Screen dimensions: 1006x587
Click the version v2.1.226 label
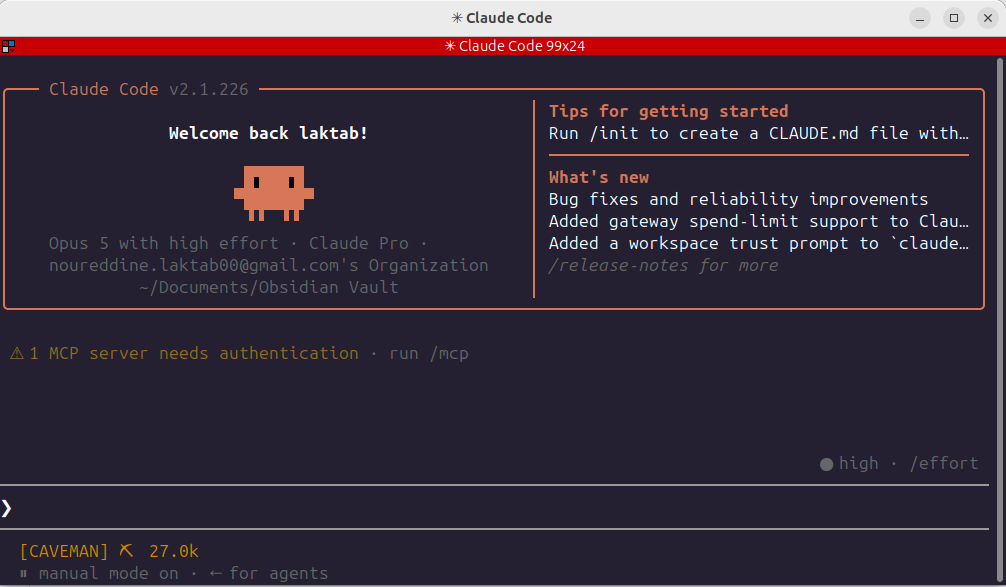[x=209, y=90]
